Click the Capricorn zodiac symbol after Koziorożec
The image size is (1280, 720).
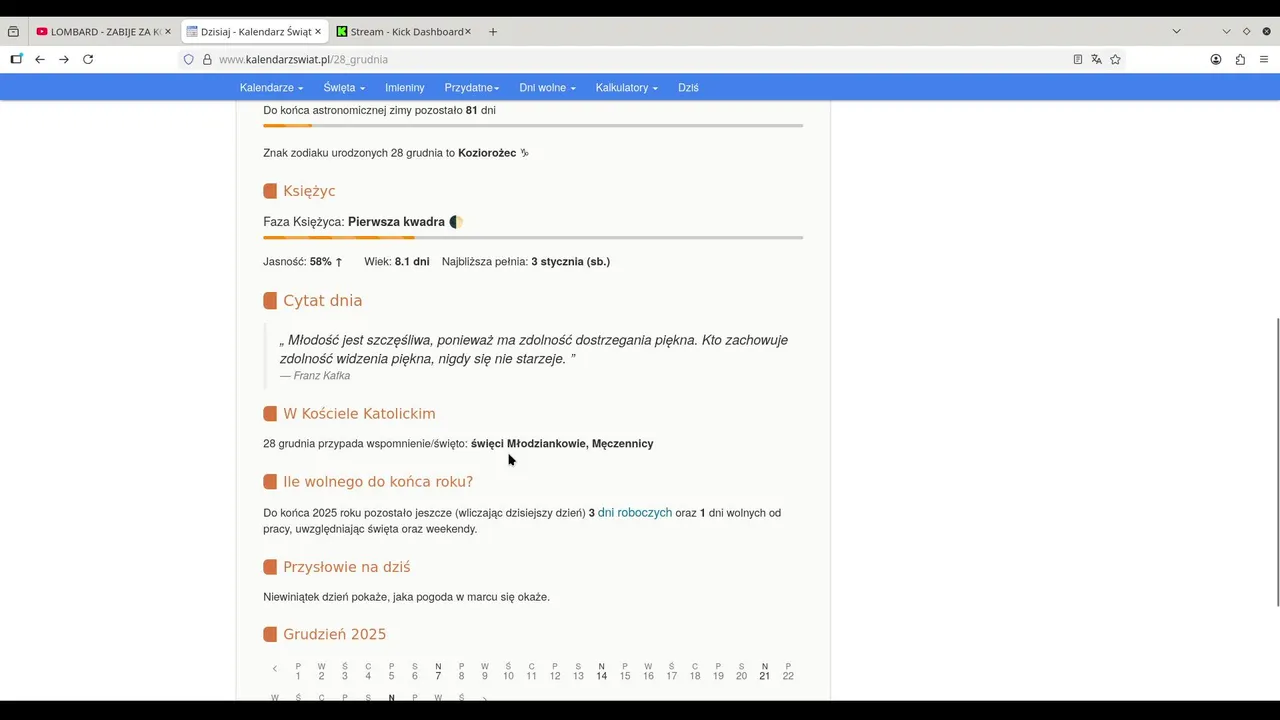pyautogui.click(x=524, y=153)
